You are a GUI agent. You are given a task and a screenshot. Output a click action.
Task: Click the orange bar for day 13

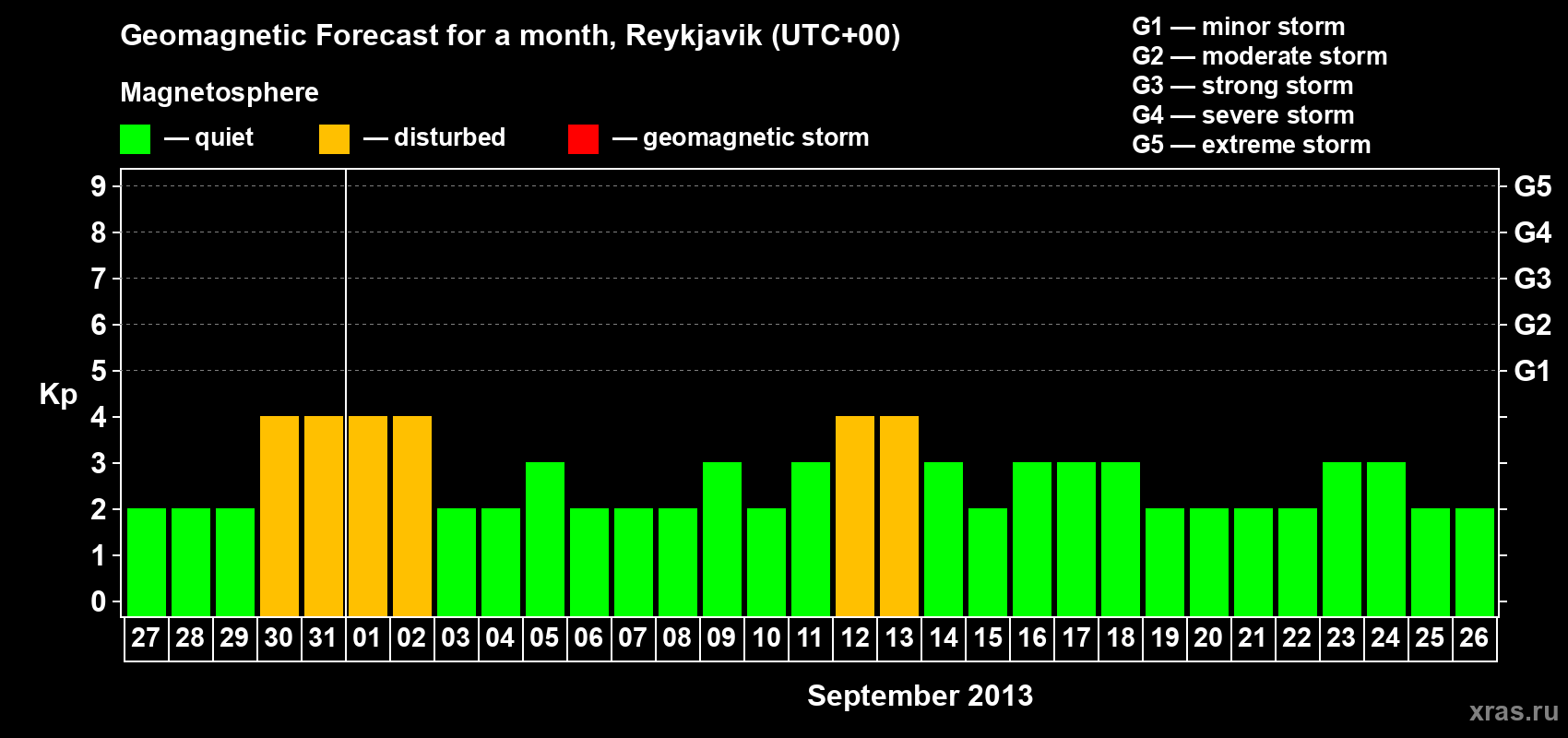(899, 517)
